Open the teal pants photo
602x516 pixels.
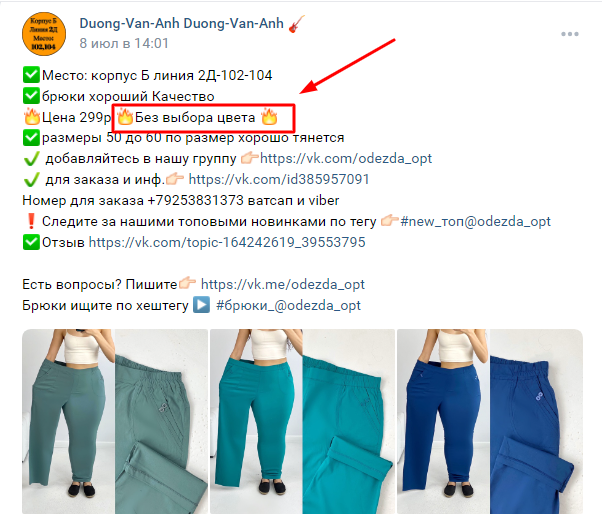pyautogui.click(x=302, y=422)
